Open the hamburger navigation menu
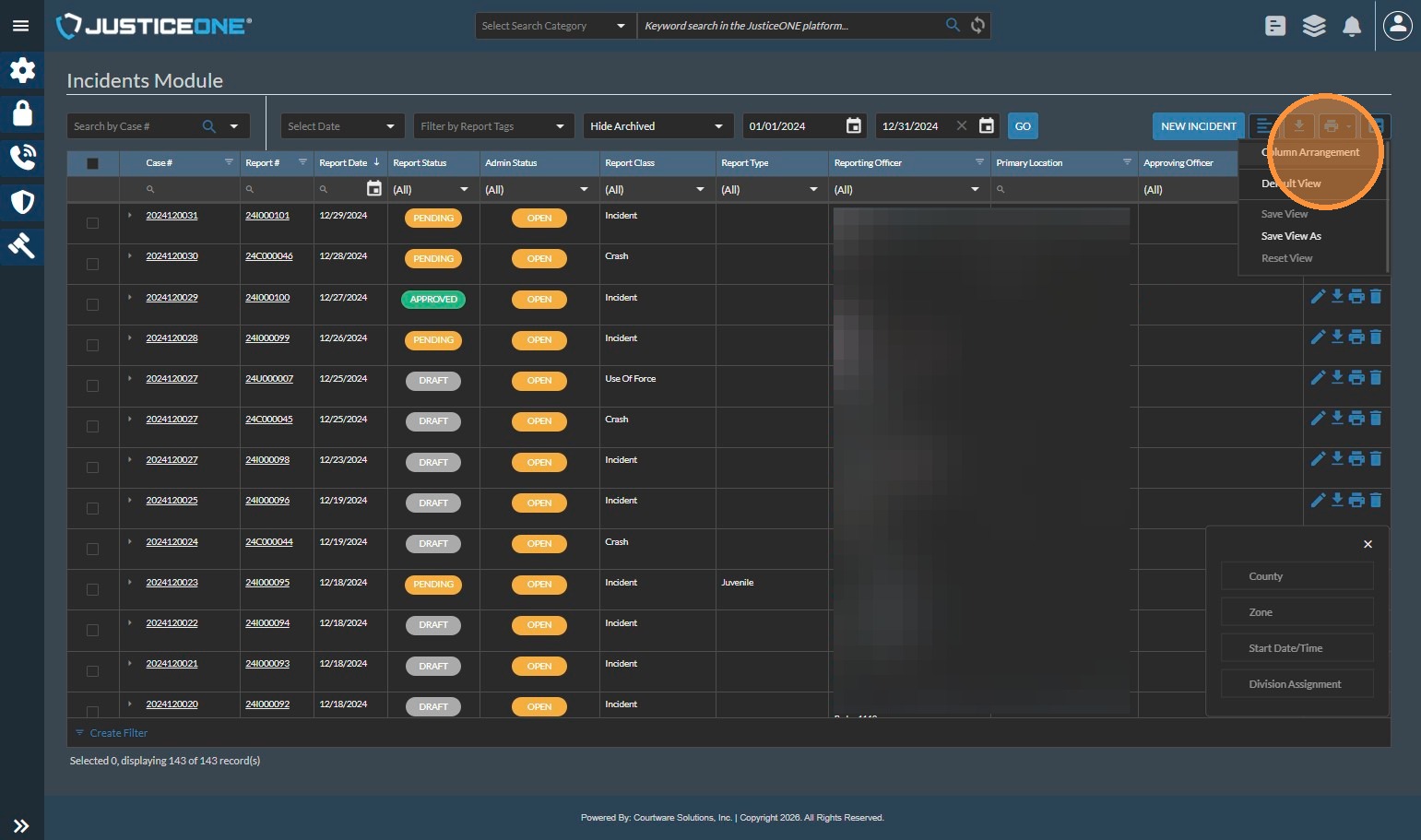This screenshot has width=1421, height=840. [x=20, y=26]
